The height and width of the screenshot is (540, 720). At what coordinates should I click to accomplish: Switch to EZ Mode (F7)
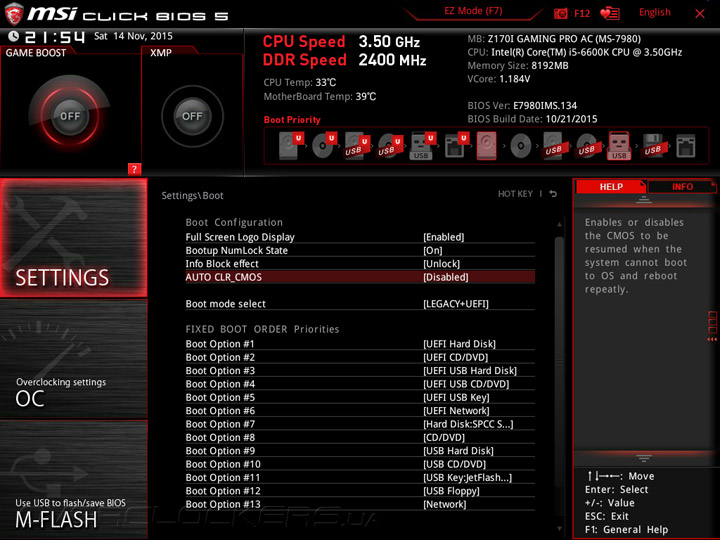pos(473,11)
